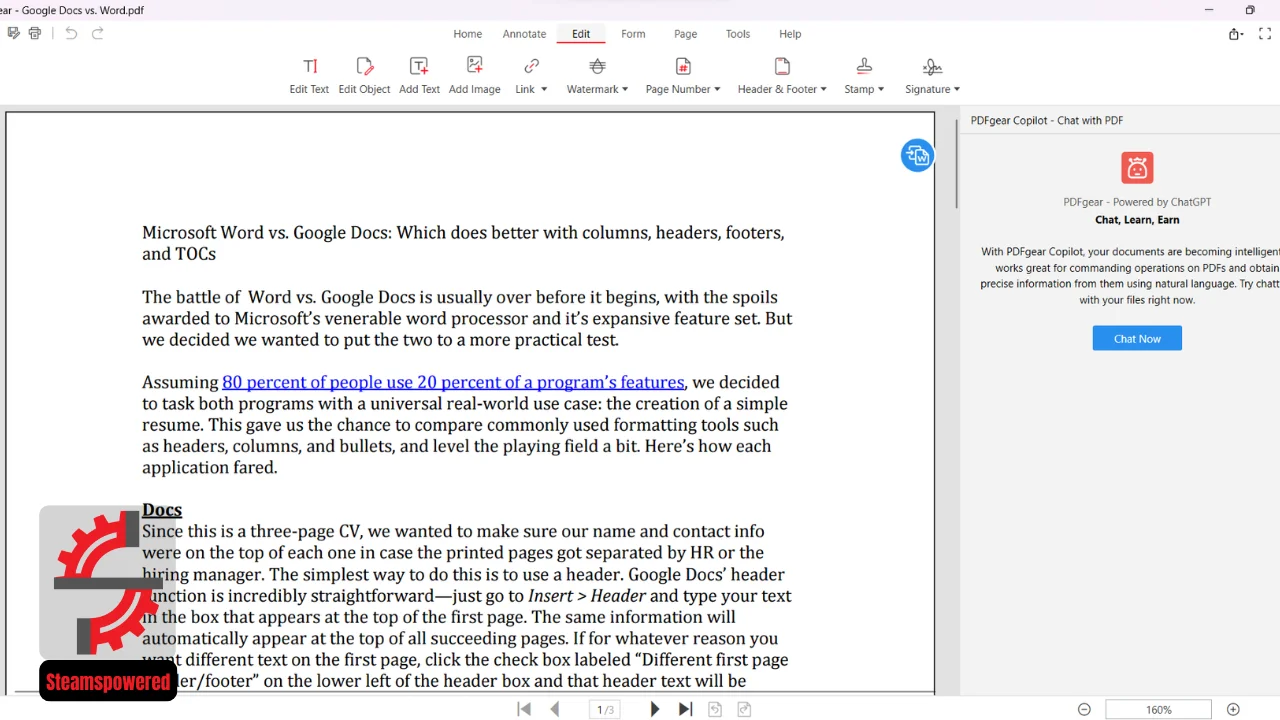Click the Watermark tool icon
The height and width of the screenshot is (720, 1280).
click(x=597, y=67)
